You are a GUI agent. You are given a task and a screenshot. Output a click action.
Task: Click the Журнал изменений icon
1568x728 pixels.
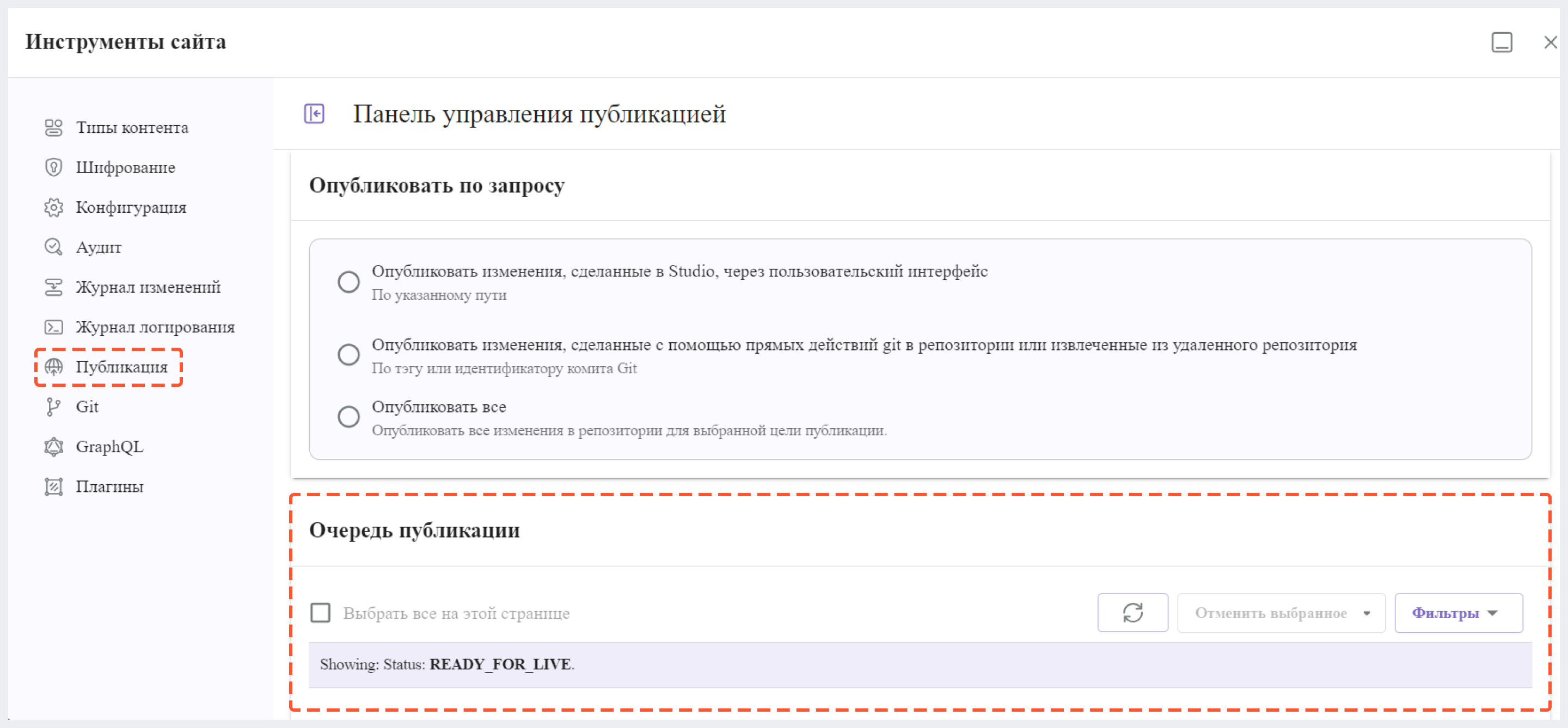[x=53, y=287]
